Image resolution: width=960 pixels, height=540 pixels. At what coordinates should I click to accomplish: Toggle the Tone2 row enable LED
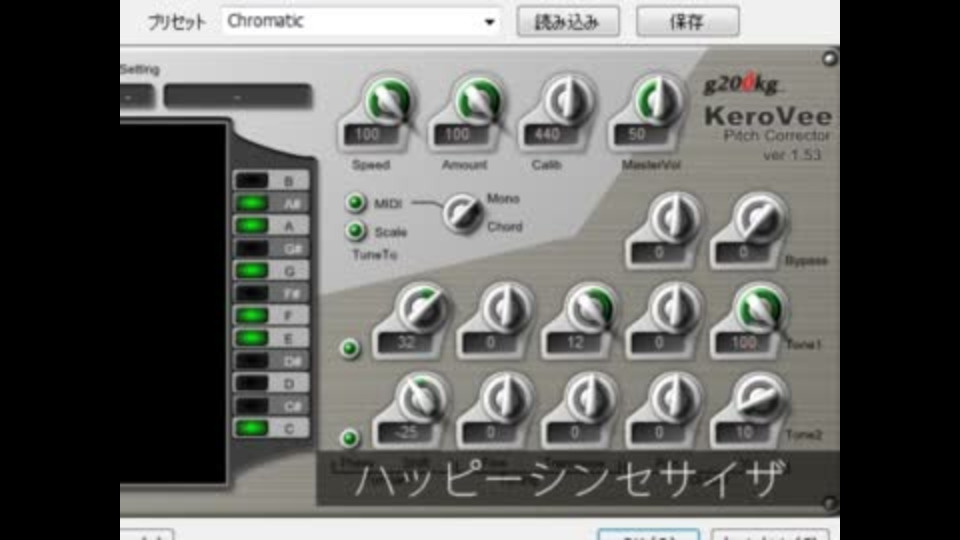coord(350,438)
